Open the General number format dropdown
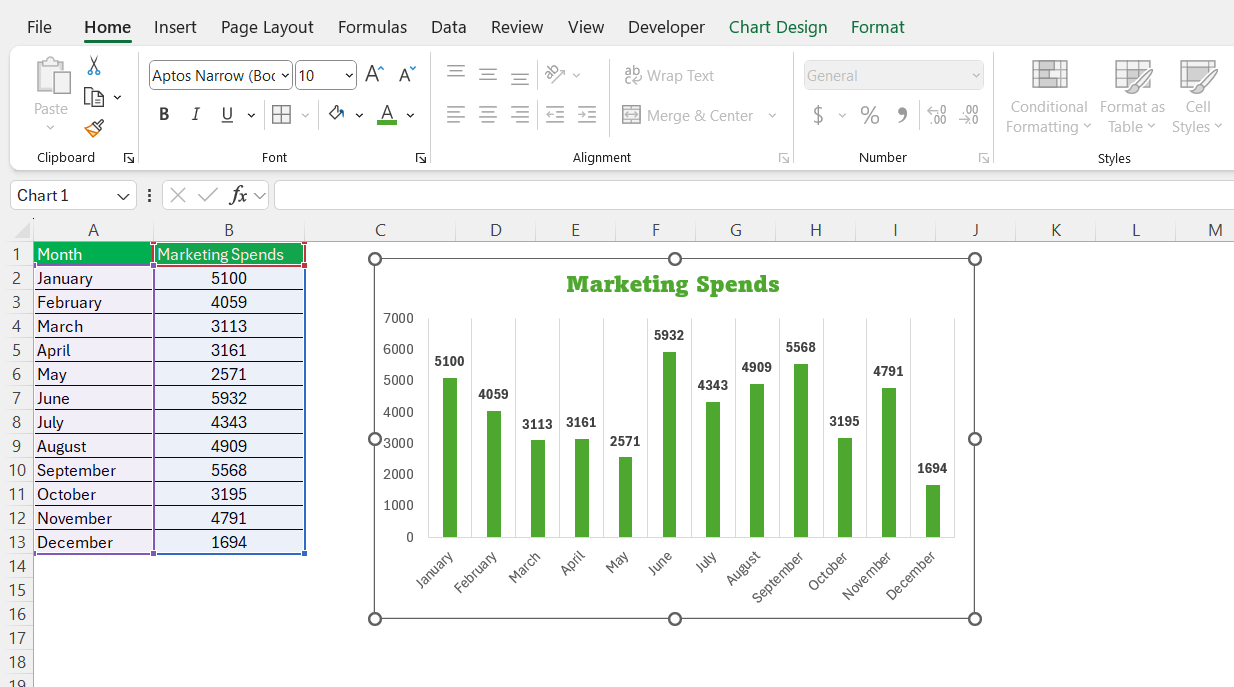The image size is (1234, 687). [x=976, y=76]
